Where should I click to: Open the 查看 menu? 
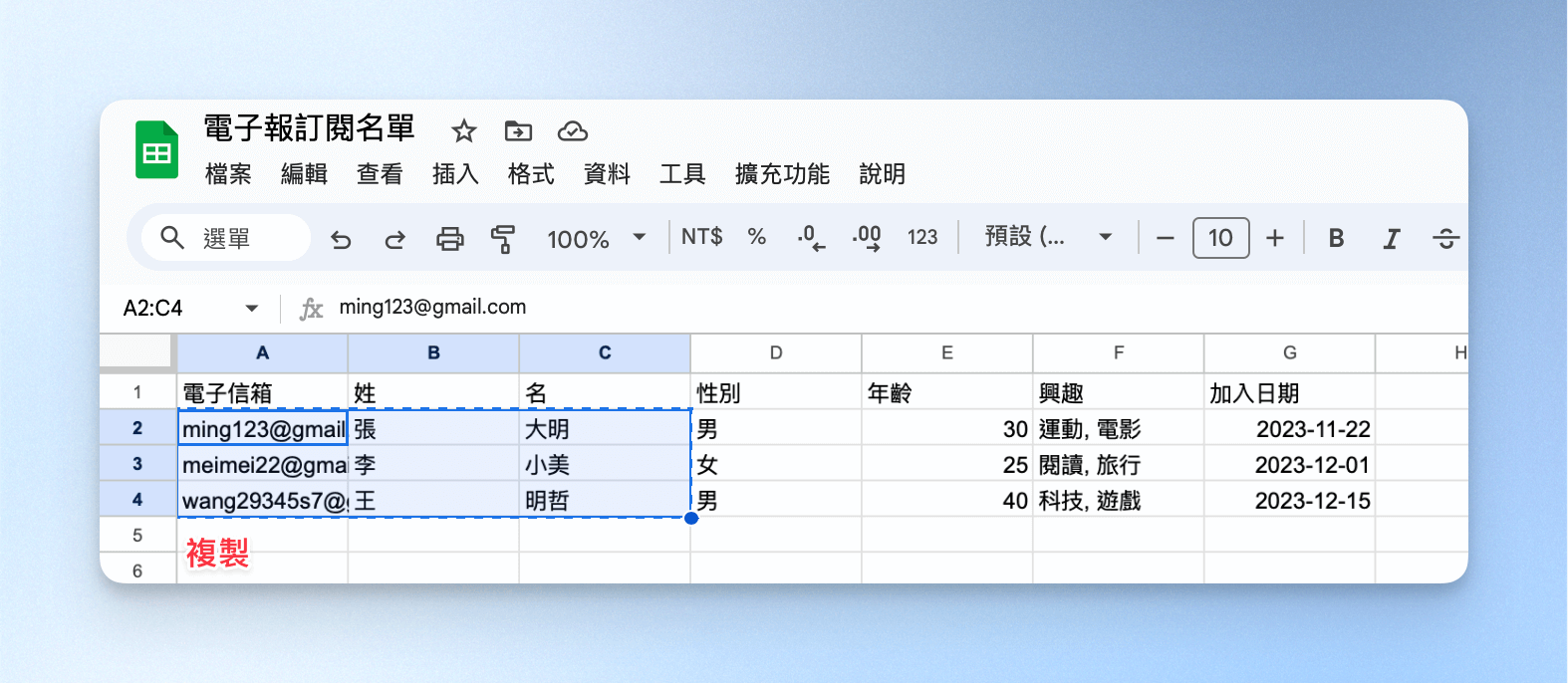click(380, 174)
